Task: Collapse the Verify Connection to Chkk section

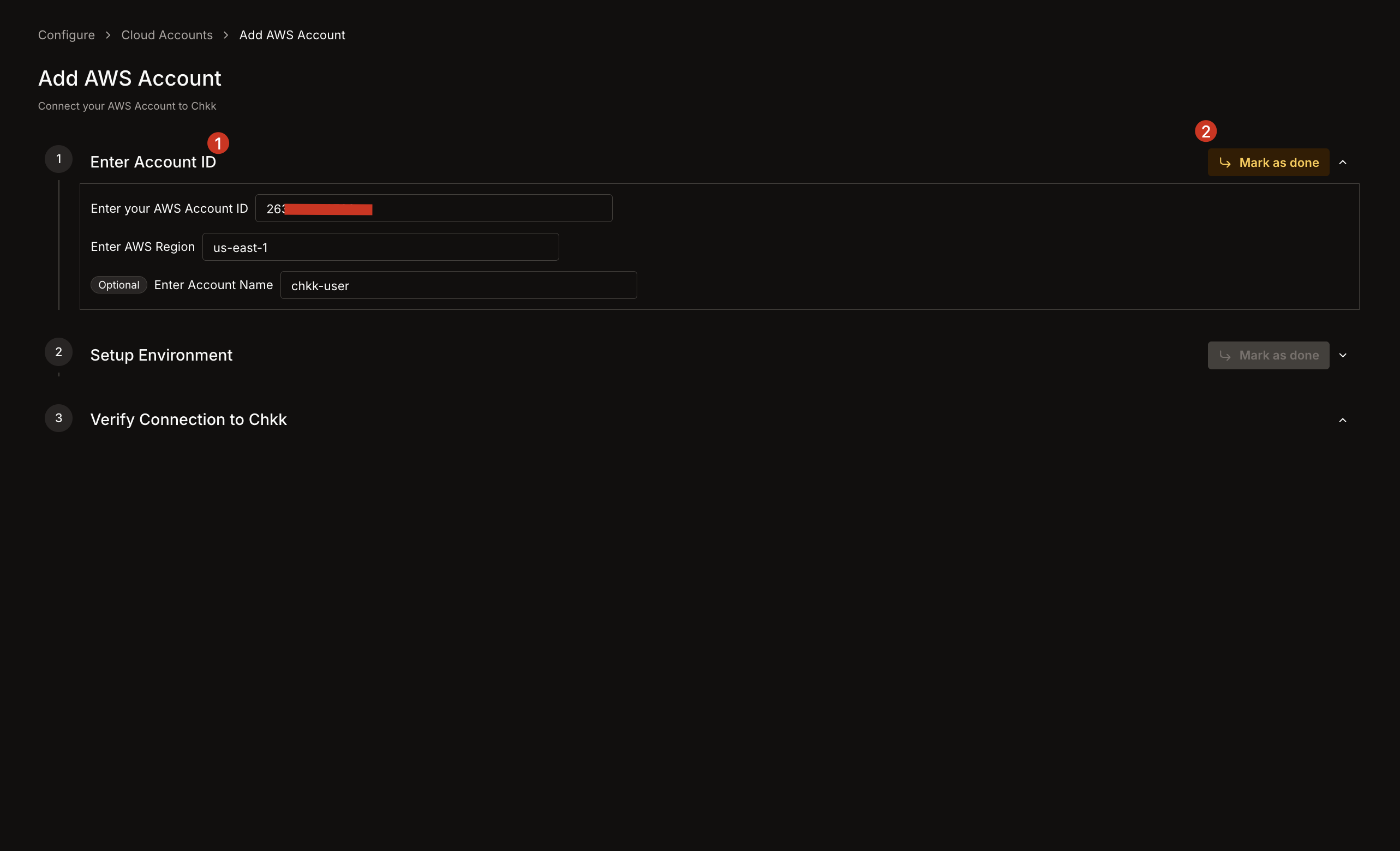Action: (1343, 420)
